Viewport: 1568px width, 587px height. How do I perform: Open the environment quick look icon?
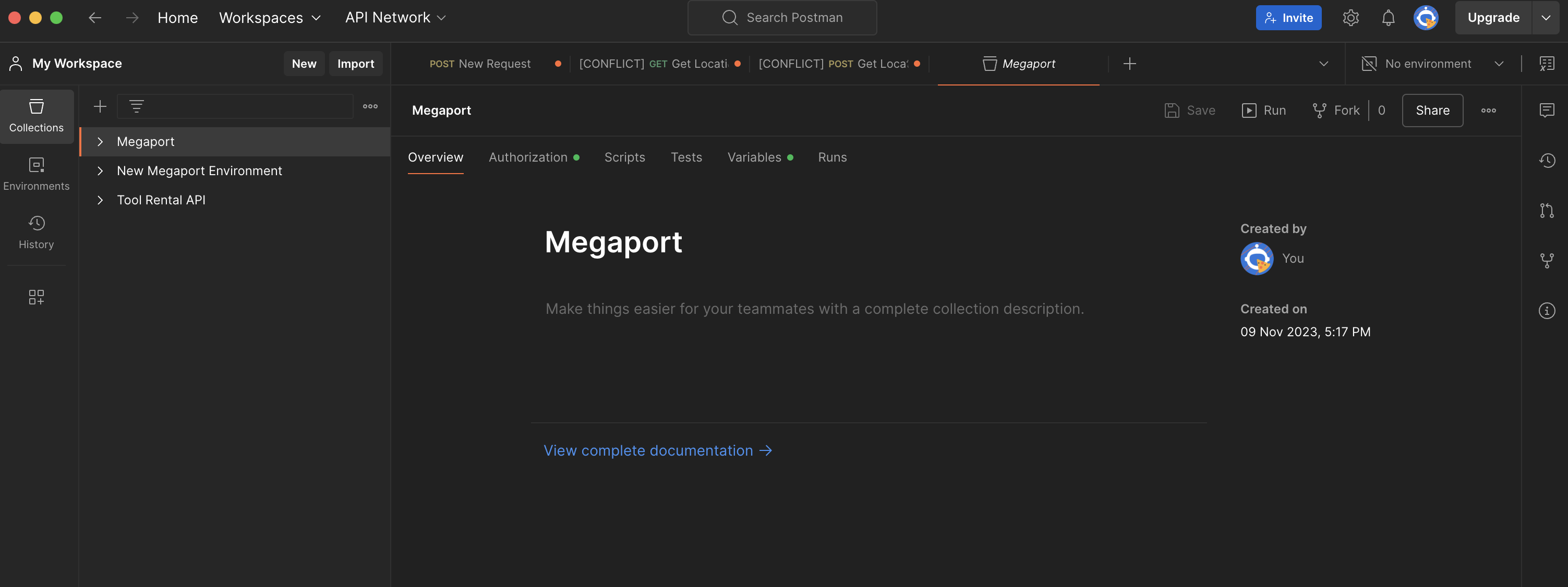pyautogui.click(x=1546, y=64)
